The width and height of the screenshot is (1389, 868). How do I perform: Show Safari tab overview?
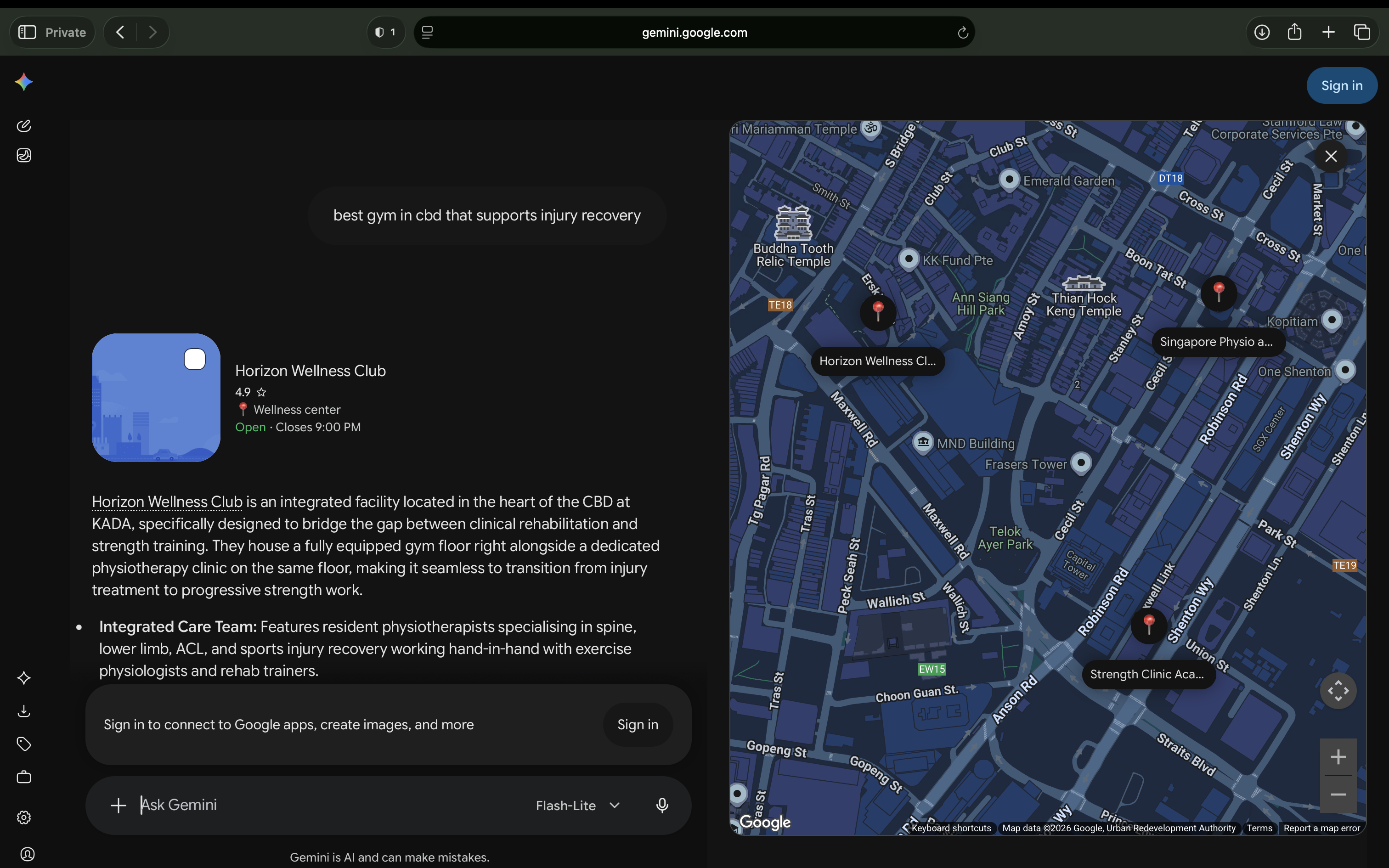(x=1362, y=32)
